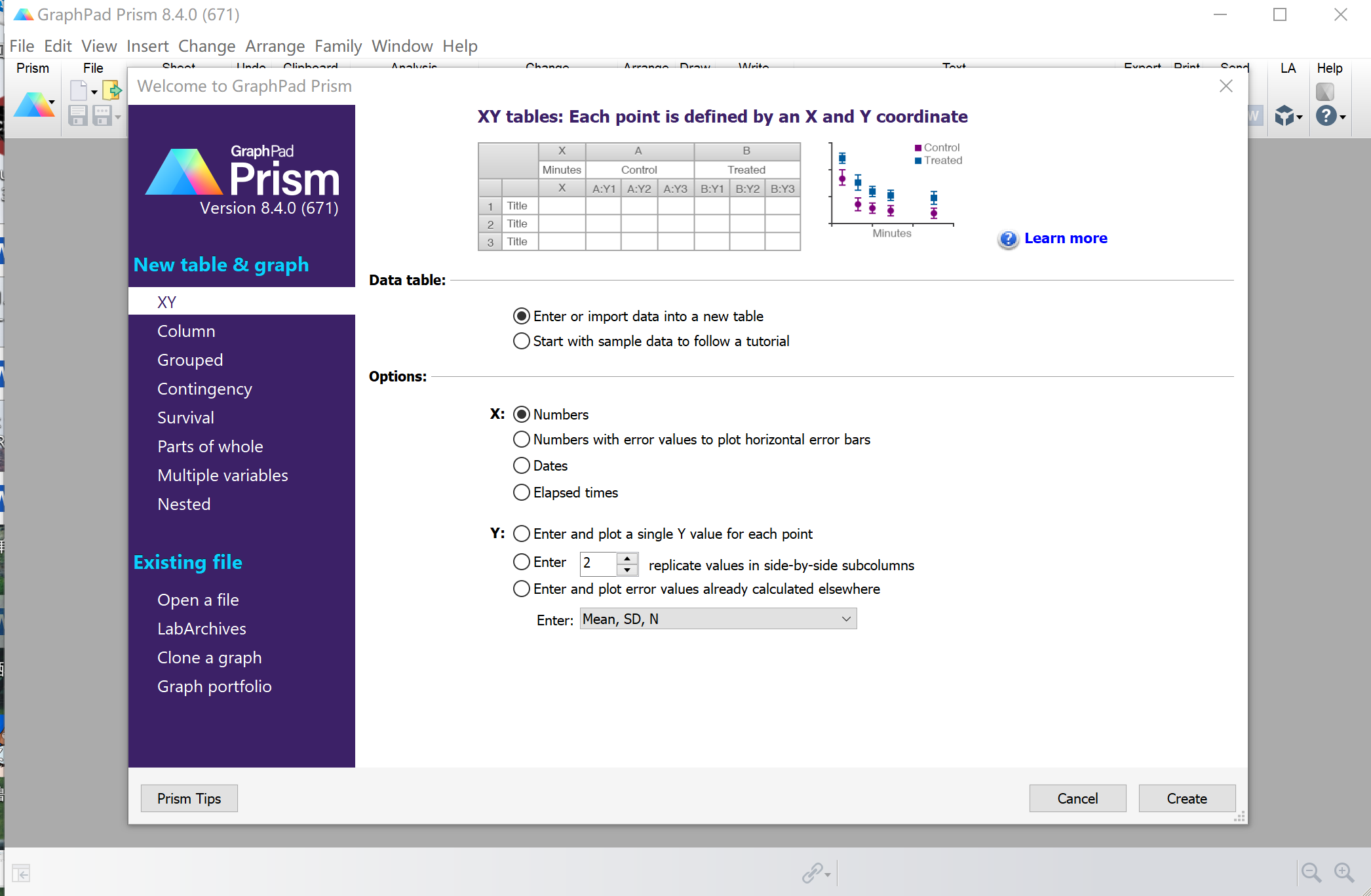Image resolution: width=1371 pixels, height=896 pixels.
Task: Click the Send to Word icon
Action: pos(1254,116)
